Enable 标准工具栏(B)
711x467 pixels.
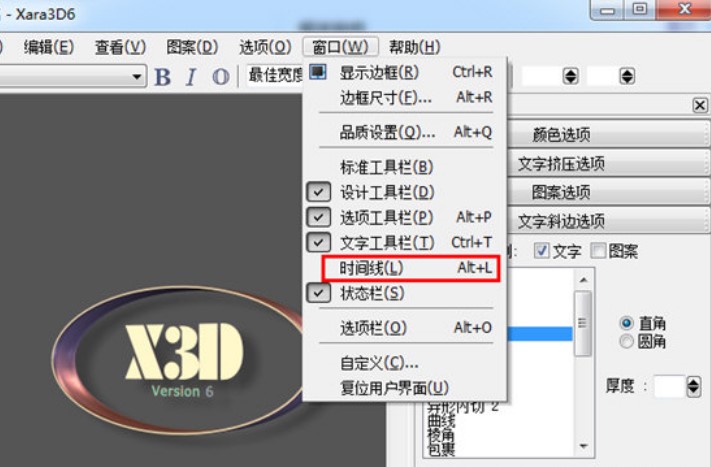coord(404,167)
